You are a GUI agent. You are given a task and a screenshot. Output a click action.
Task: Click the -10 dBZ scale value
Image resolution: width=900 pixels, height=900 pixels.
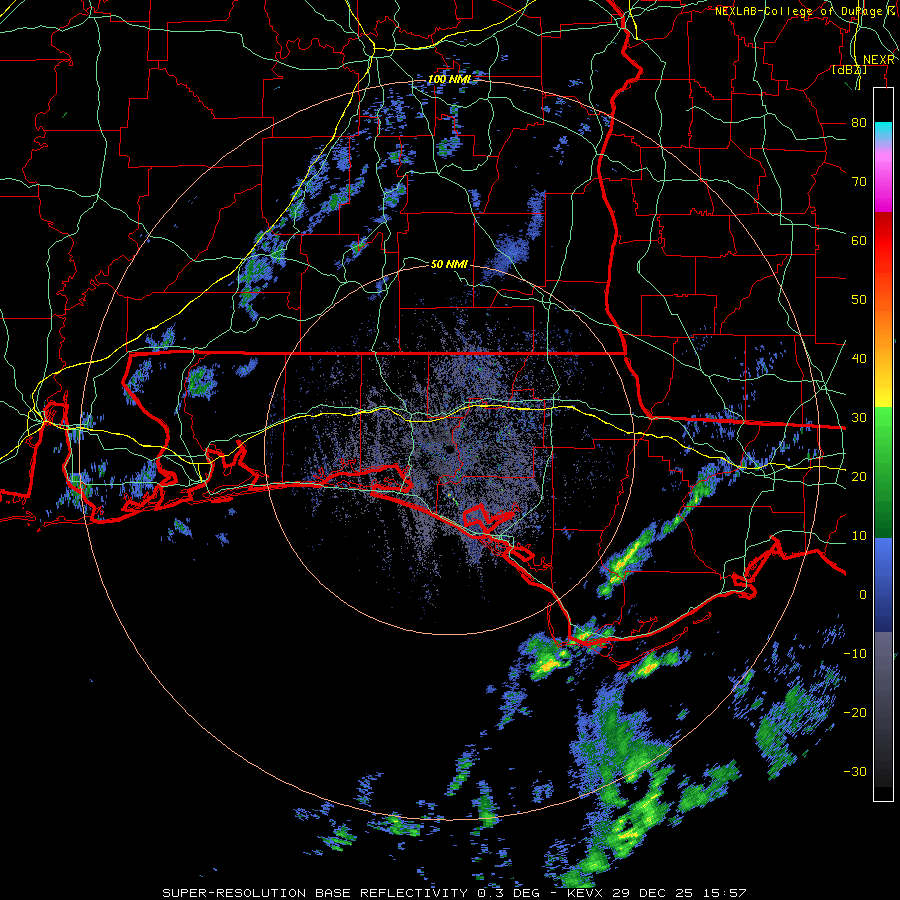pyautogui.click(x=855, y=653)
